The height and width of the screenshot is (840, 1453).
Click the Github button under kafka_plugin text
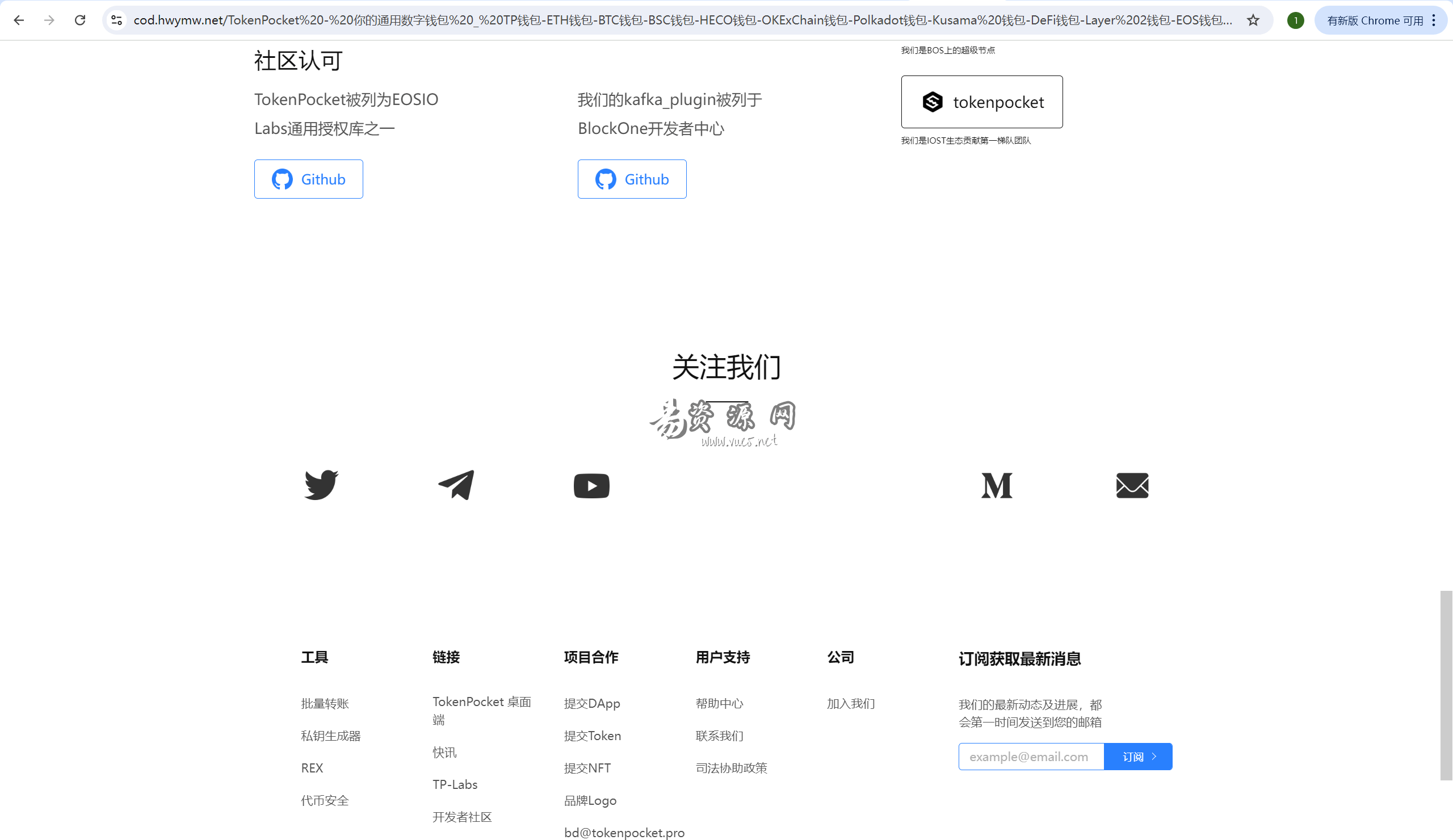click(632, 179)
